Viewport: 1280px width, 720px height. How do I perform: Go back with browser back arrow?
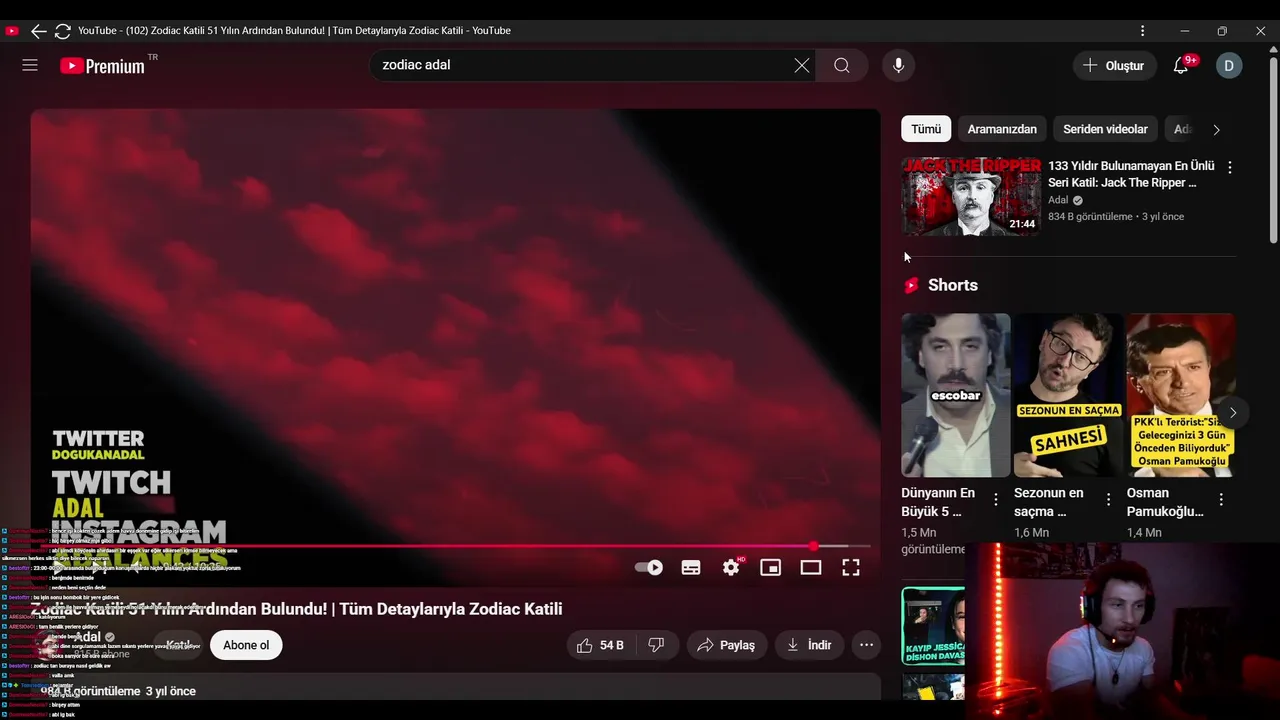click(38, 31)
